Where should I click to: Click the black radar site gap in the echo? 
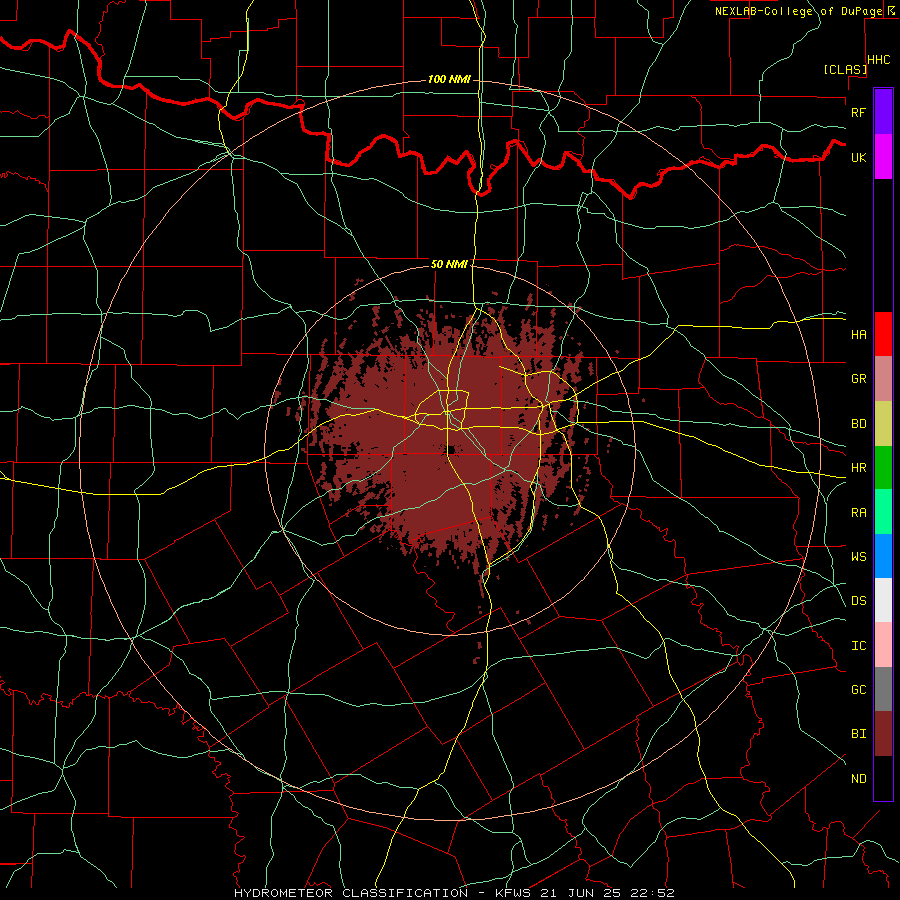tap(451, 449)
